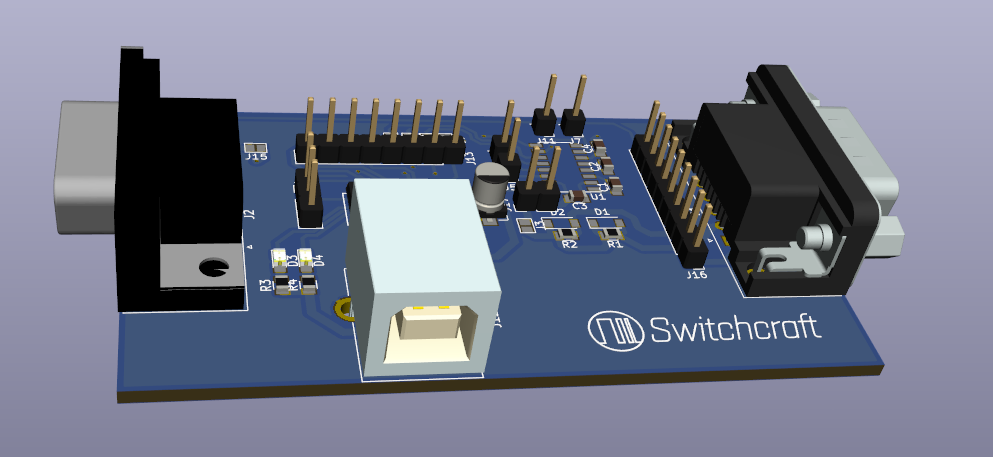Click the Switchcraft logo text
993x457 pixels.
click(735, 329)
